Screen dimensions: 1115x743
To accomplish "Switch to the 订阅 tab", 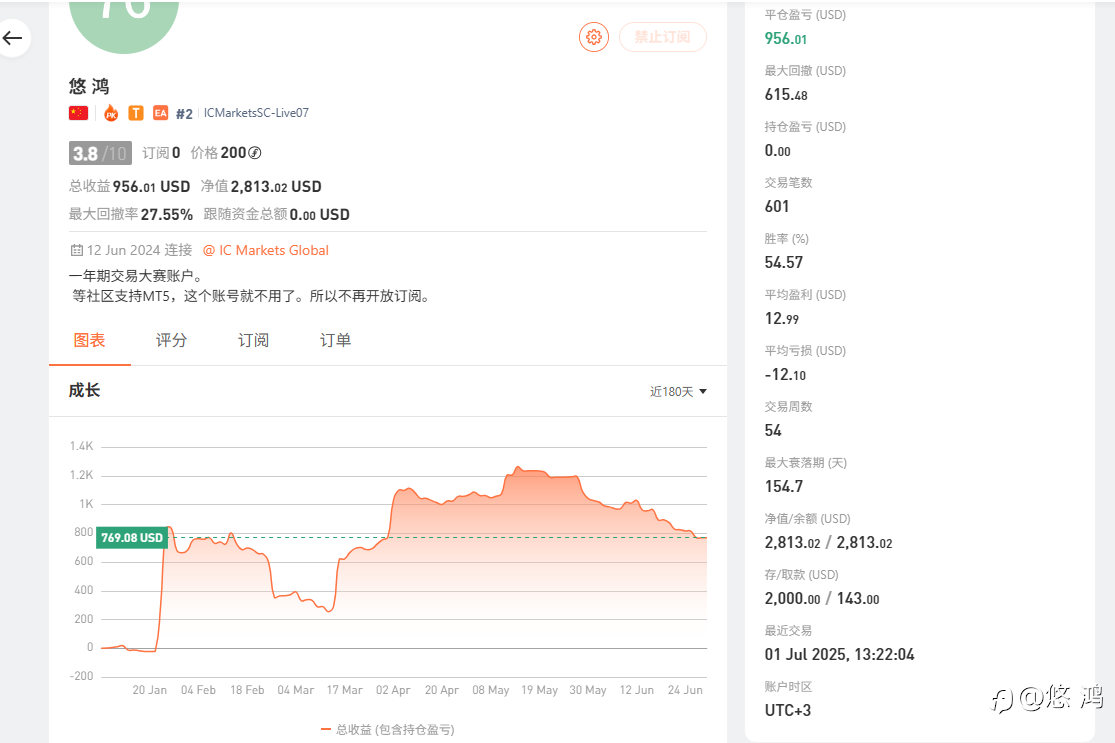I will click(x=253, y=341).
